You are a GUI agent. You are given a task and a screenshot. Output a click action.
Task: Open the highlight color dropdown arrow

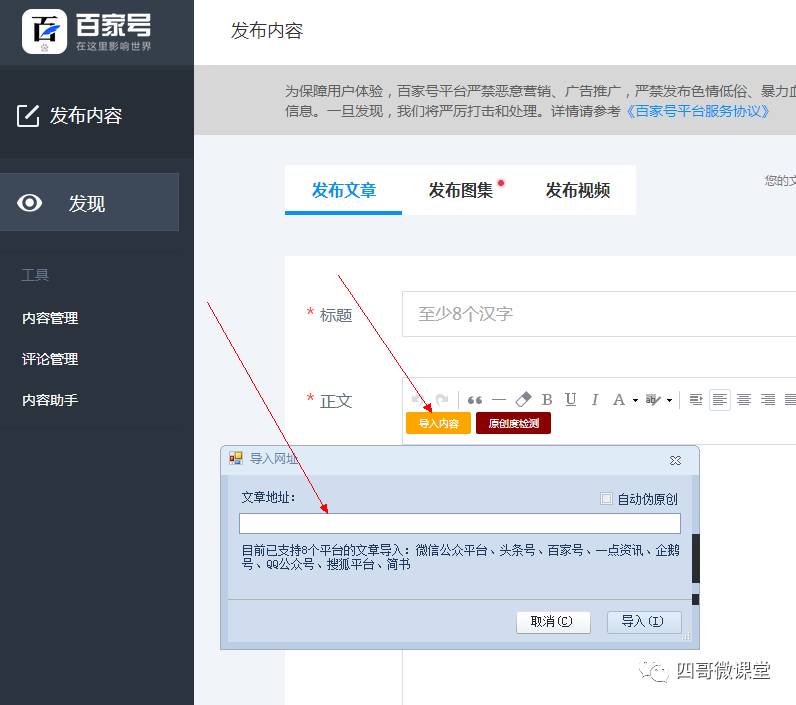[x=670, y=400]
